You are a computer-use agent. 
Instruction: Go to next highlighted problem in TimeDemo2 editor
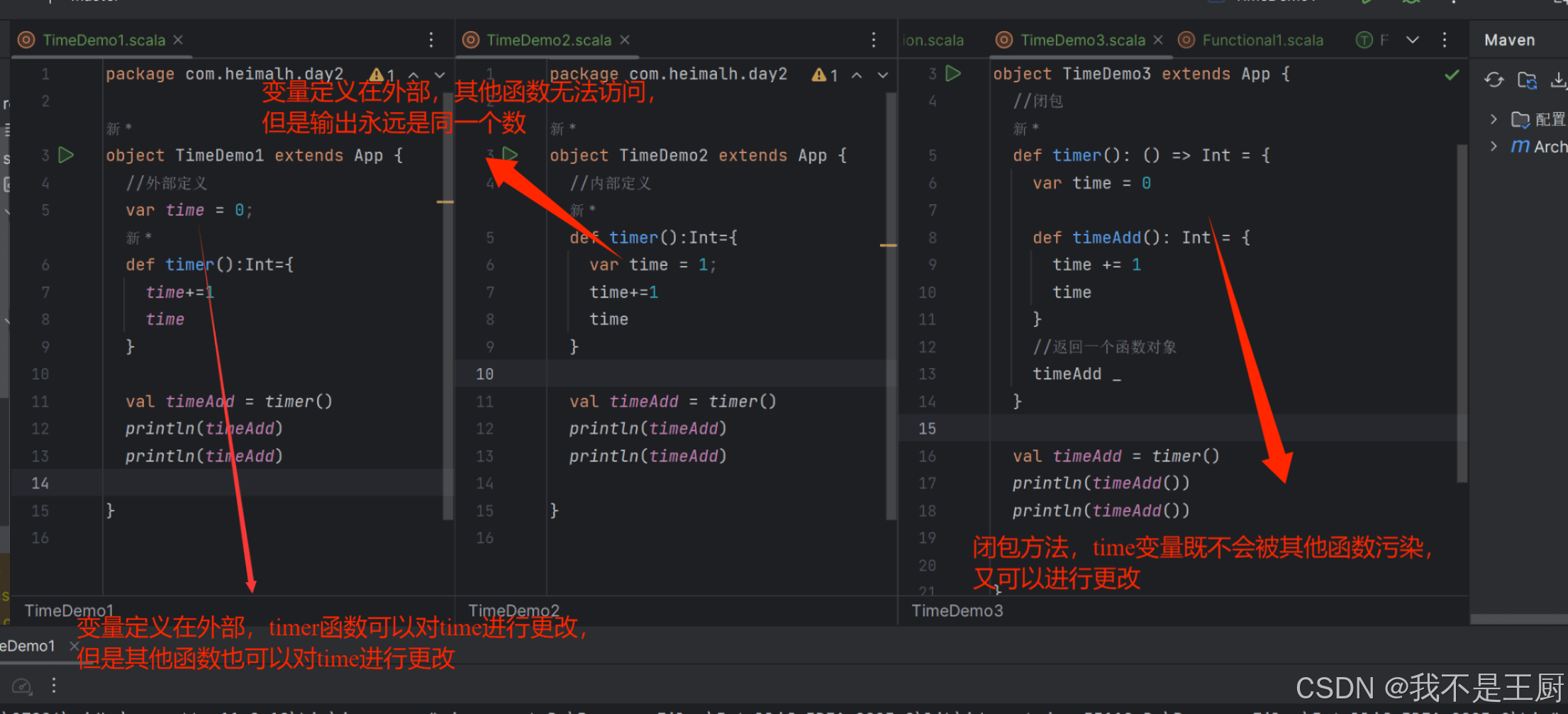click(x=883, y=74)
